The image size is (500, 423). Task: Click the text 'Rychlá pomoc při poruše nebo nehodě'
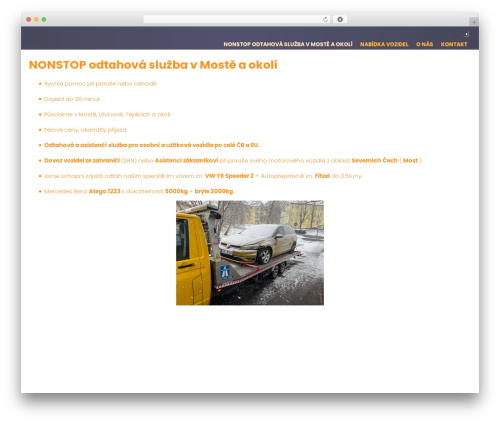point(100,84)
